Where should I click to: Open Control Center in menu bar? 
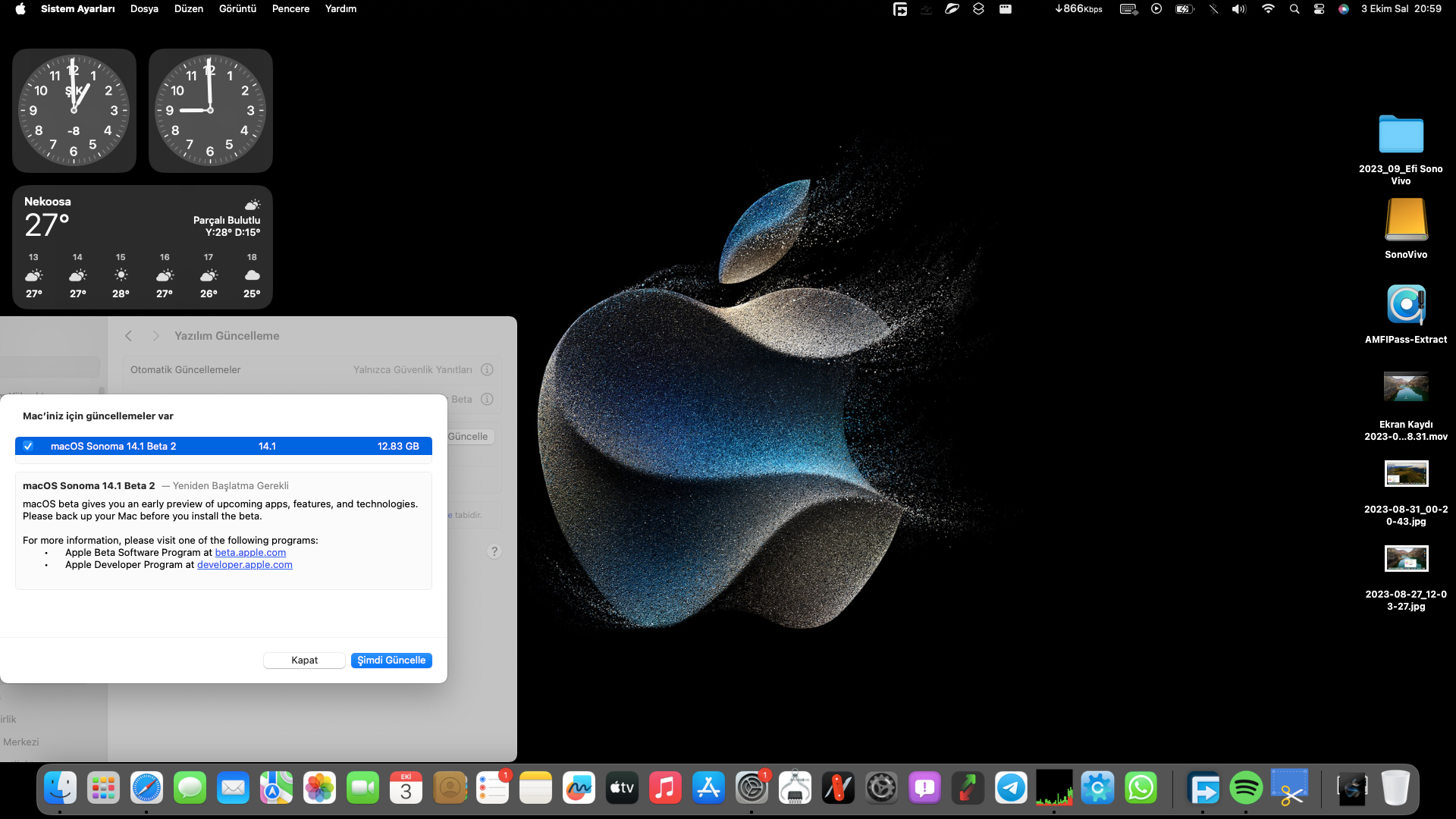pyautogui.click(x=1319, y=9)
